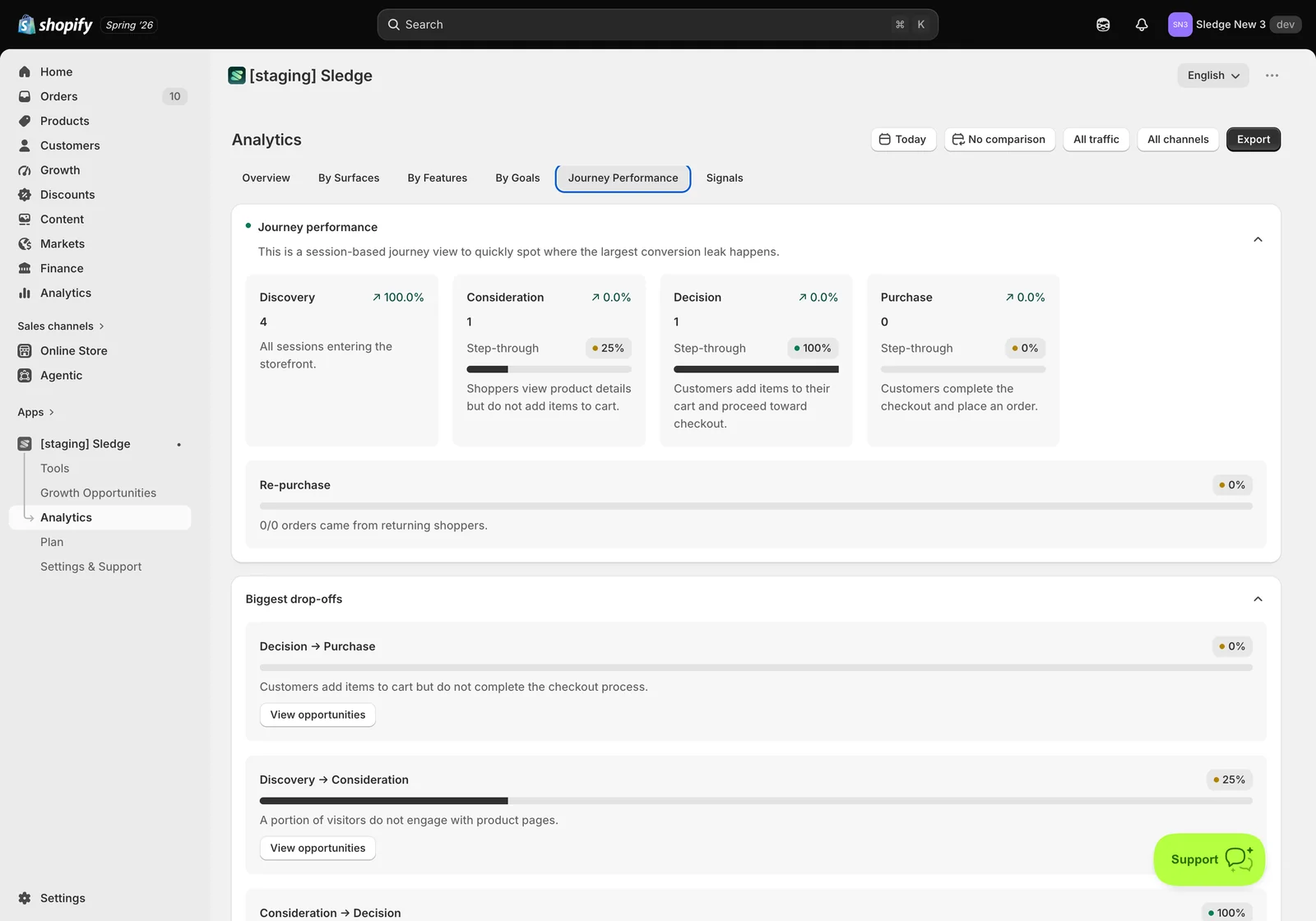This screenshot has width=1316, height=921.
Task: Click the Consideration step-through progress bar
Action: (549, 369)
